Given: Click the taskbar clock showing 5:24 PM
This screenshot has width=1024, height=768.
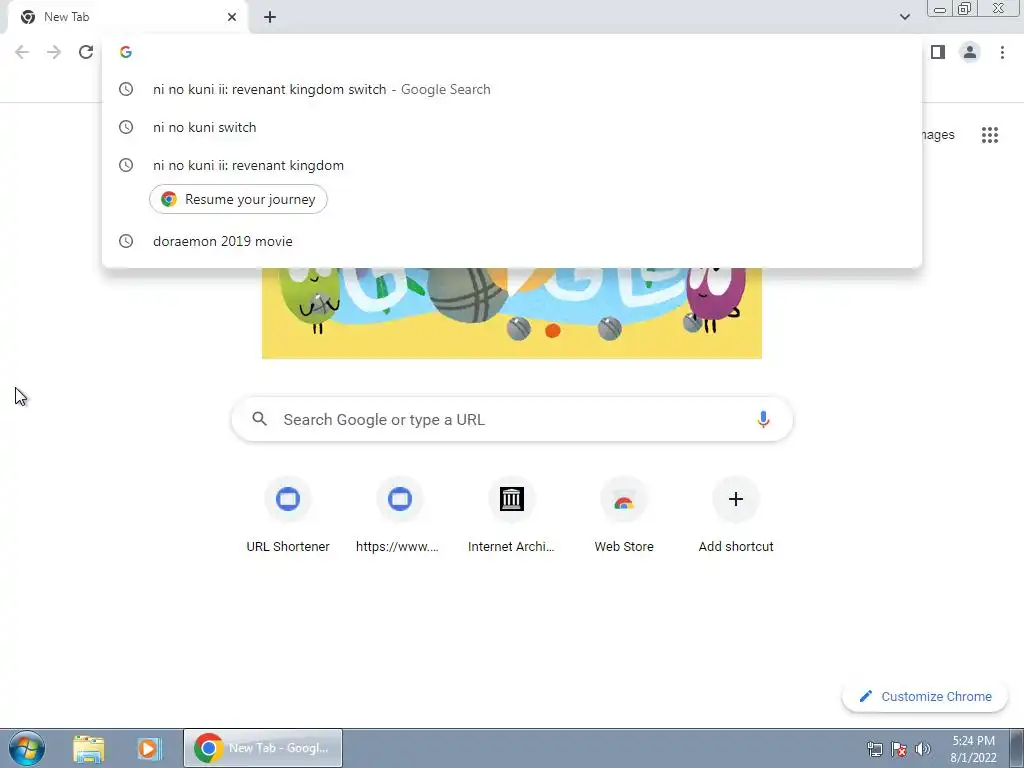Looking at the screenshot, I should pos(973,749).
